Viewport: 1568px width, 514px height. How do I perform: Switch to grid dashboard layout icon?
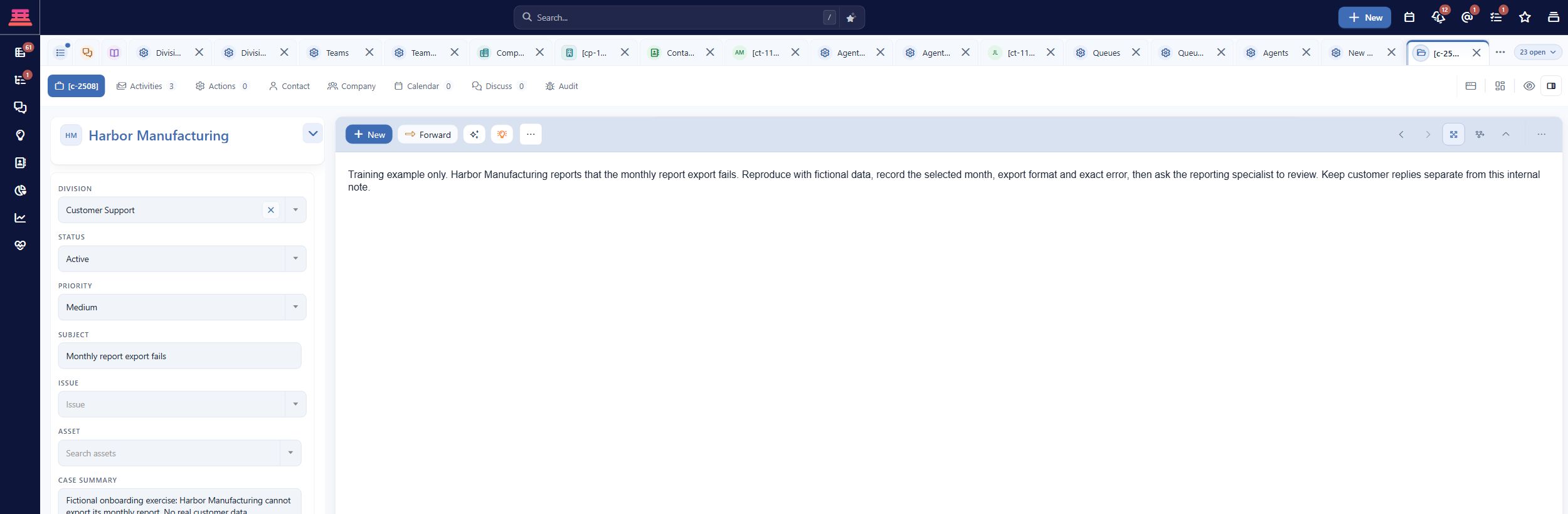tap(1500, 86)
